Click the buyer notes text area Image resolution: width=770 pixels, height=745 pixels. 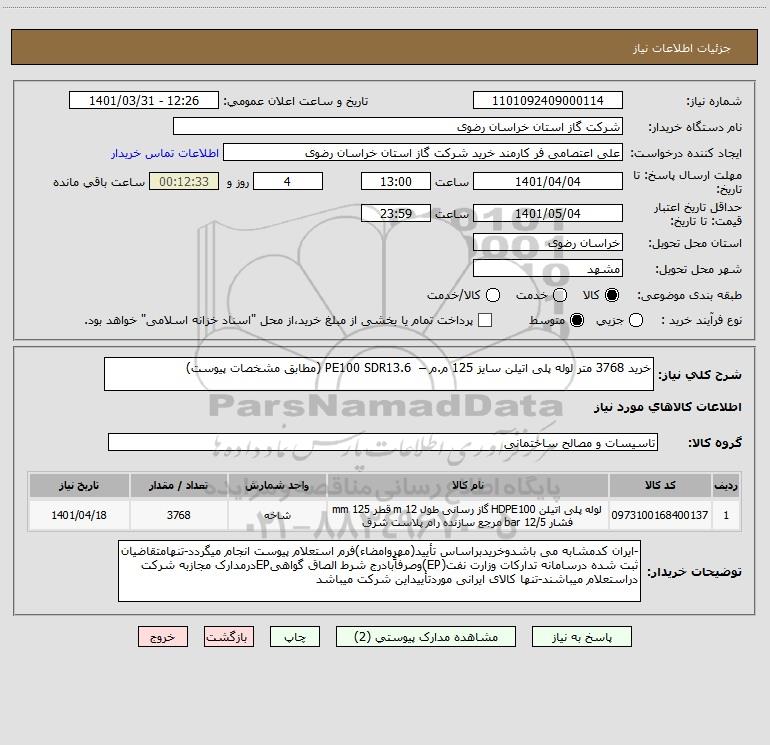[379, 571]
